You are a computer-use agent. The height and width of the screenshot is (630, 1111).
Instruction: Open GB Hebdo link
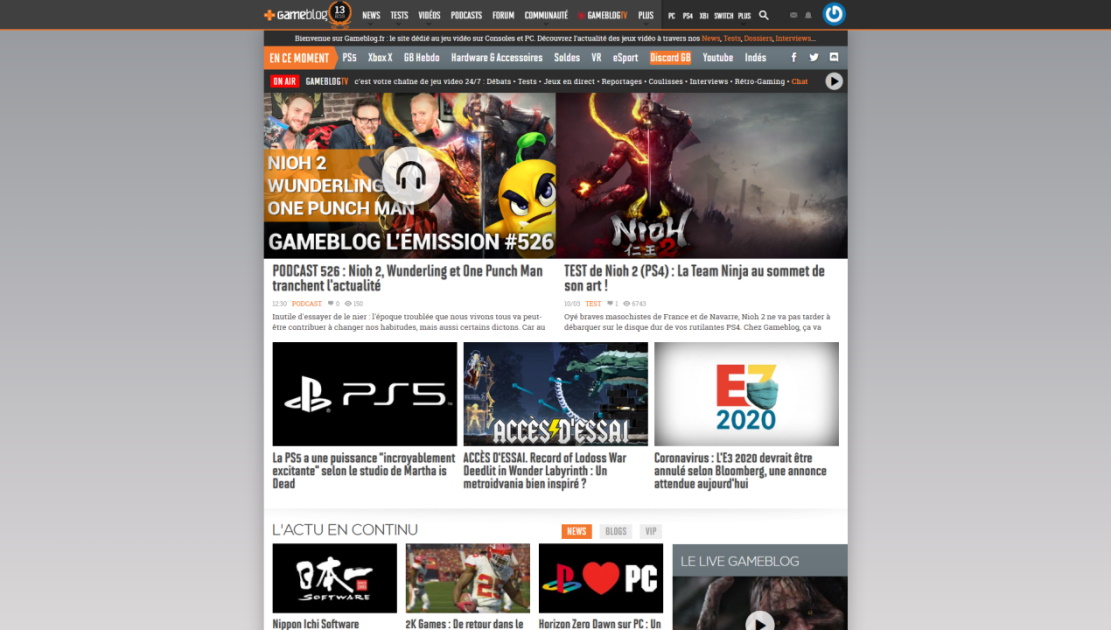tap(422, 57)
